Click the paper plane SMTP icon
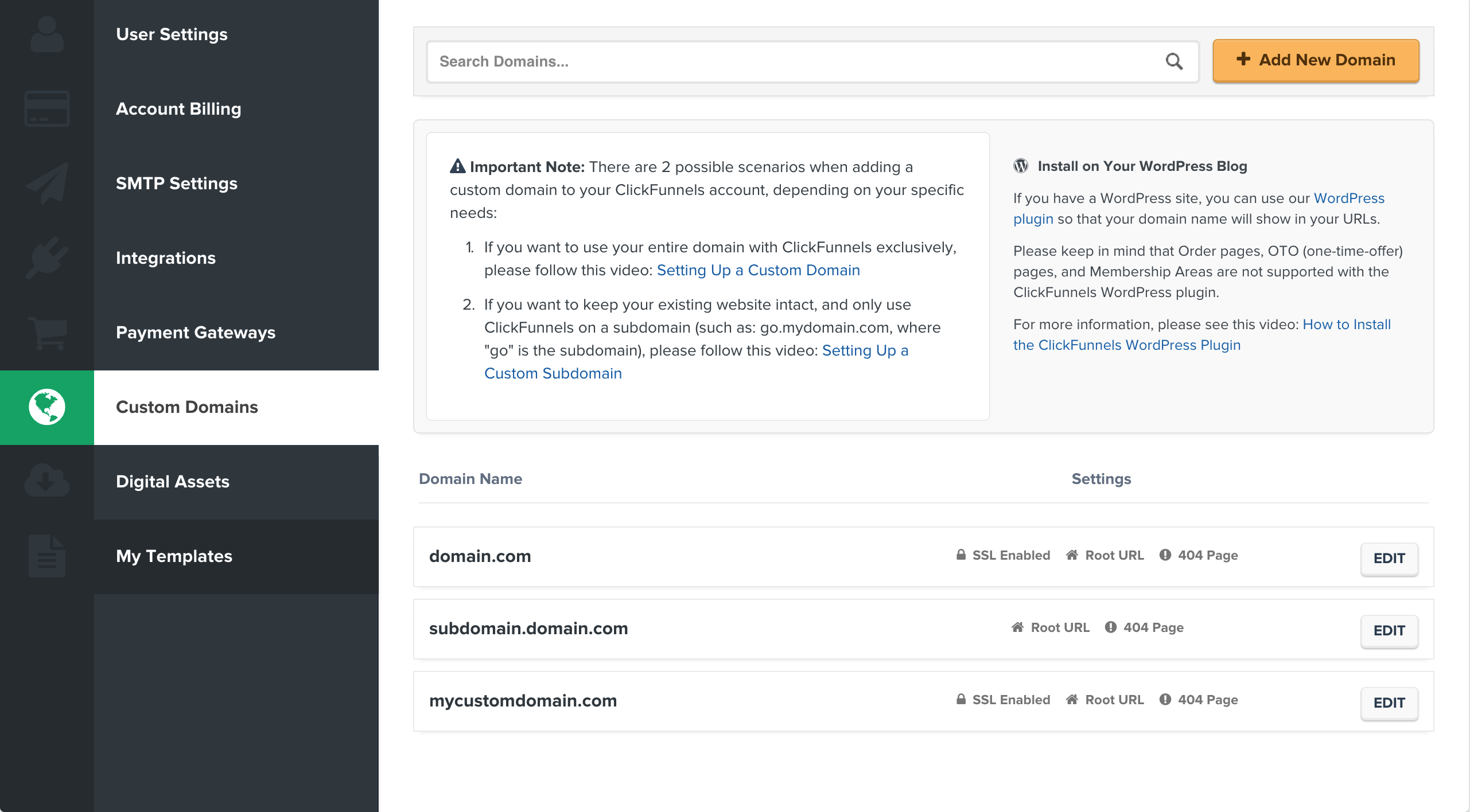Viewport: 1470px width, 812px height. click(x=47, y=184)
